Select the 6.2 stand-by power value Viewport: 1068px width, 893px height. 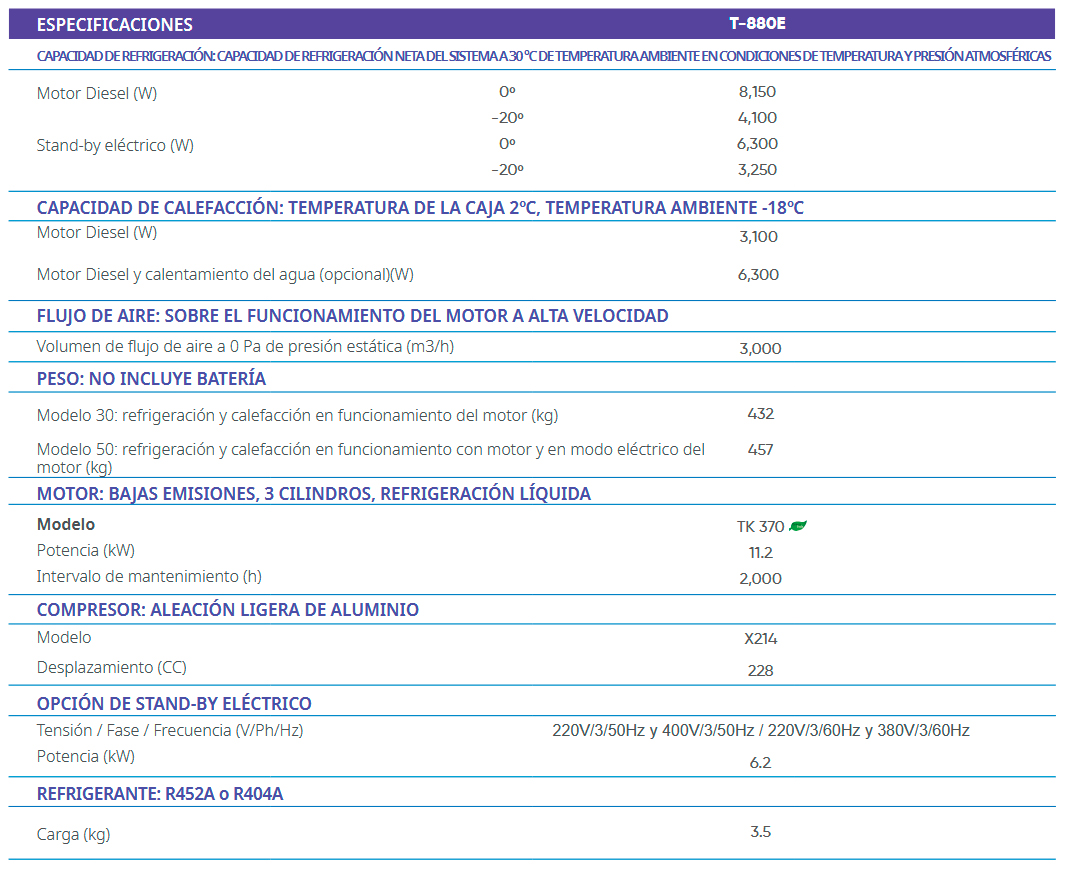click(760, 763)
